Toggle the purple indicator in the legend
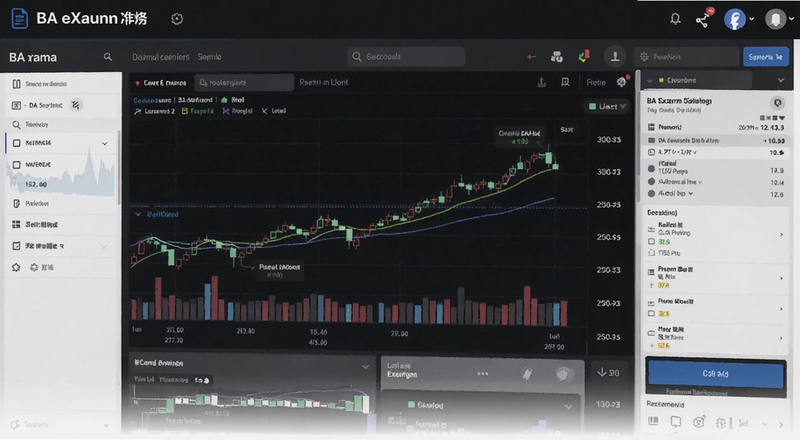This screenshot has height=440, width=800. pos(237,111)
